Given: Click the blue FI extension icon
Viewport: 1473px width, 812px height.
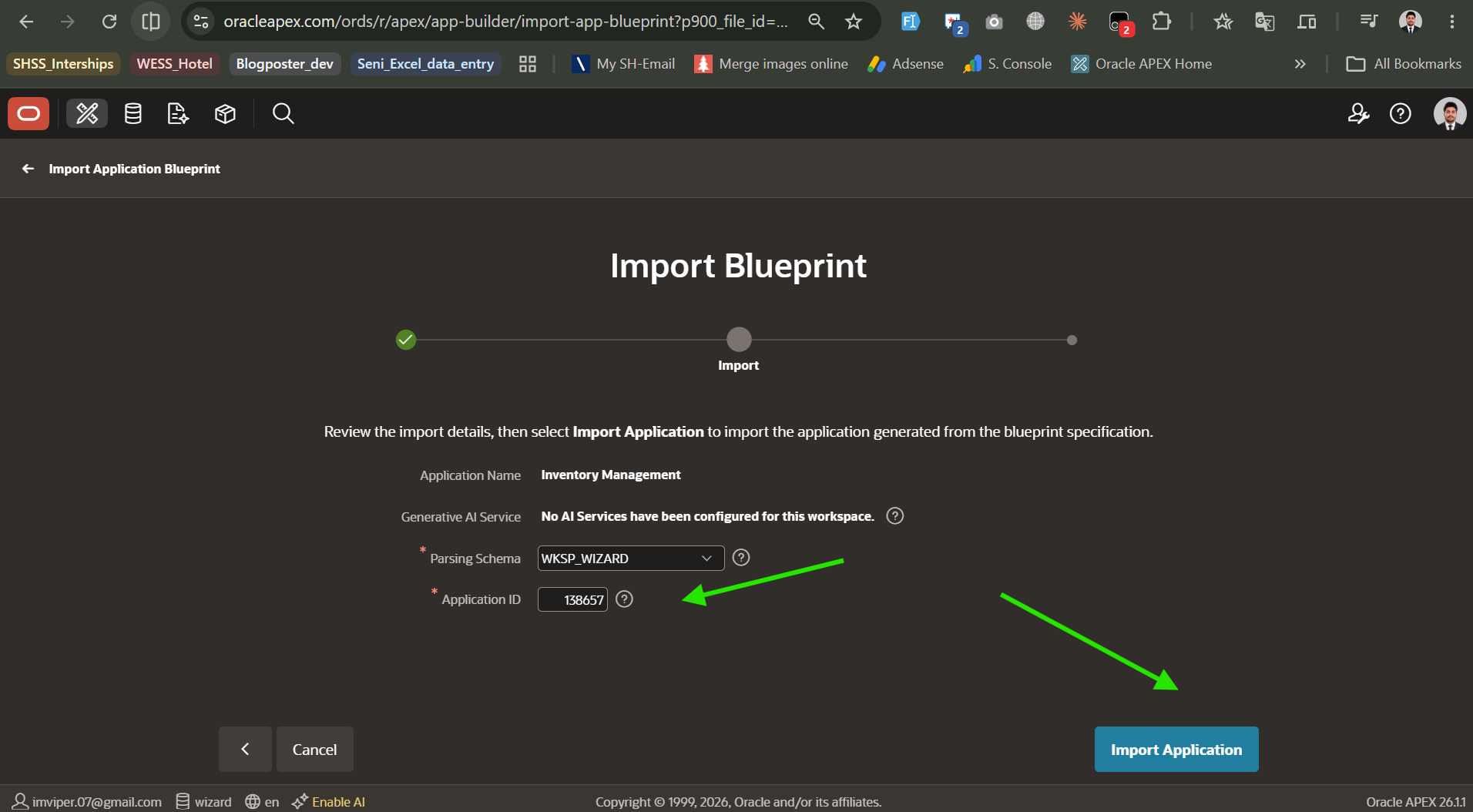Looking at the screenshot, I should click(911, 22).
